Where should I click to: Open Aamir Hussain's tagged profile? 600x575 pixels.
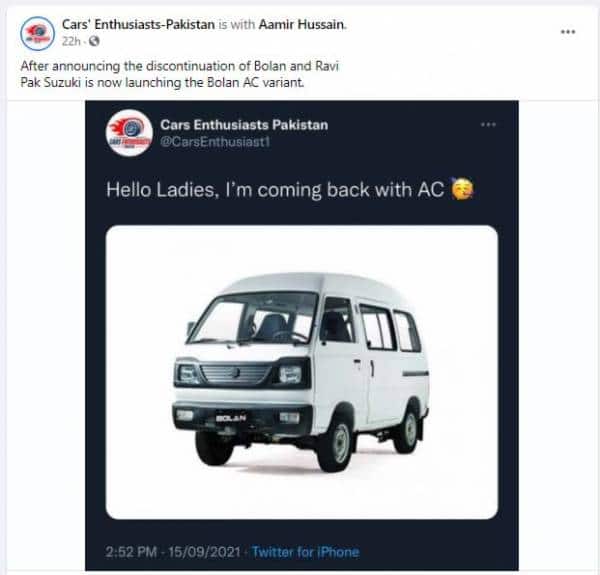(x=302, y=24)
